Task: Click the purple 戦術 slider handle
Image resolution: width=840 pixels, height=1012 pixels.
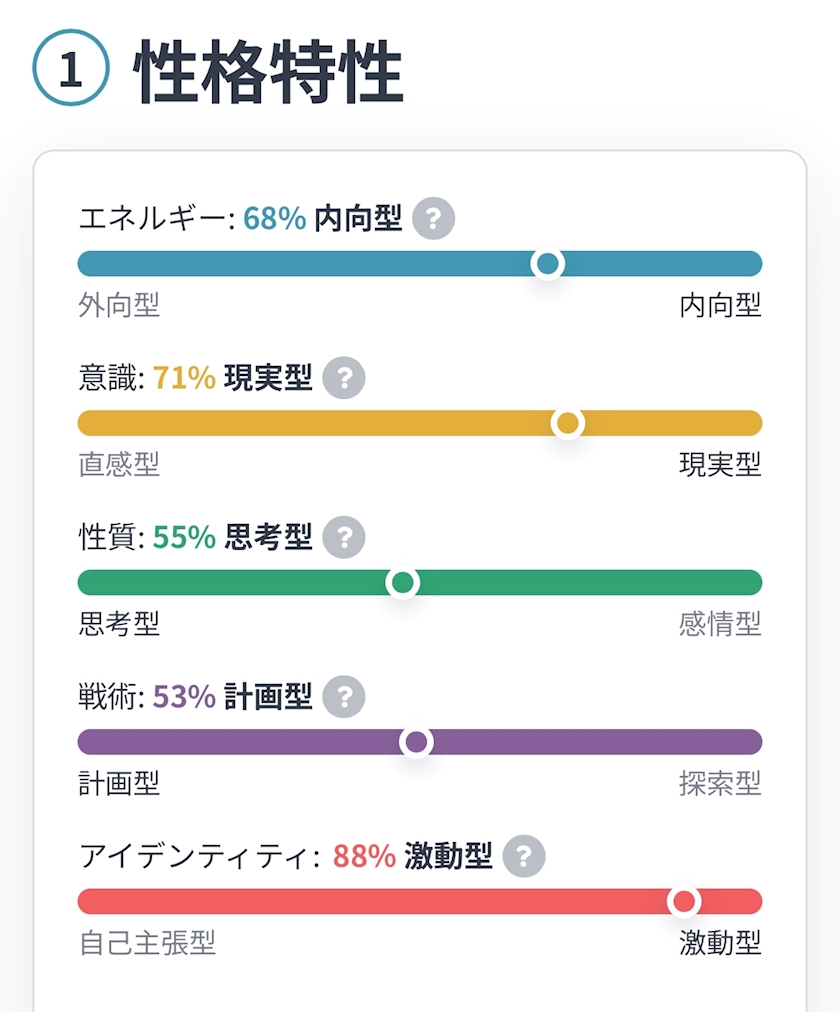Action: 416,742
